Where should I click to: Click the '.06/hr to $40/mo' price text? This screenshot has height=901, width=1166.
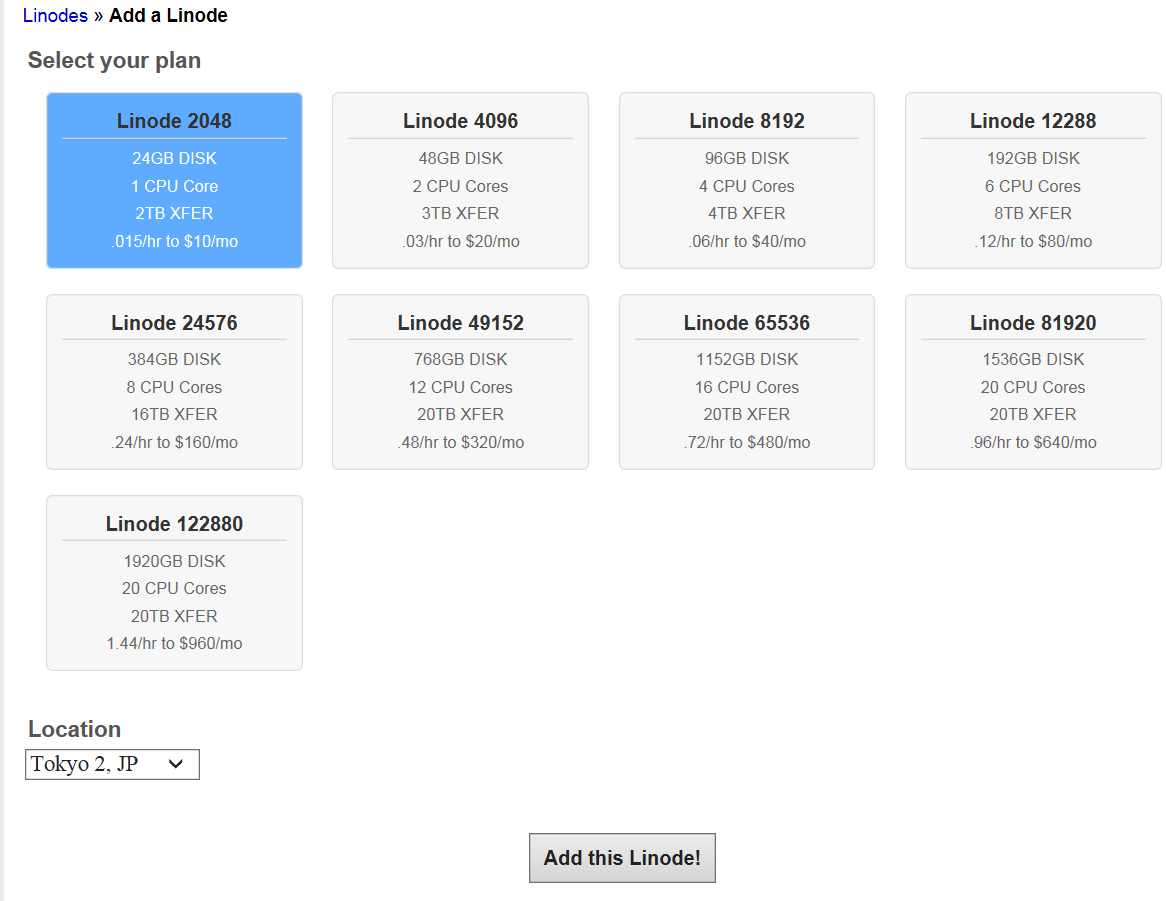[x=747, y=241]
